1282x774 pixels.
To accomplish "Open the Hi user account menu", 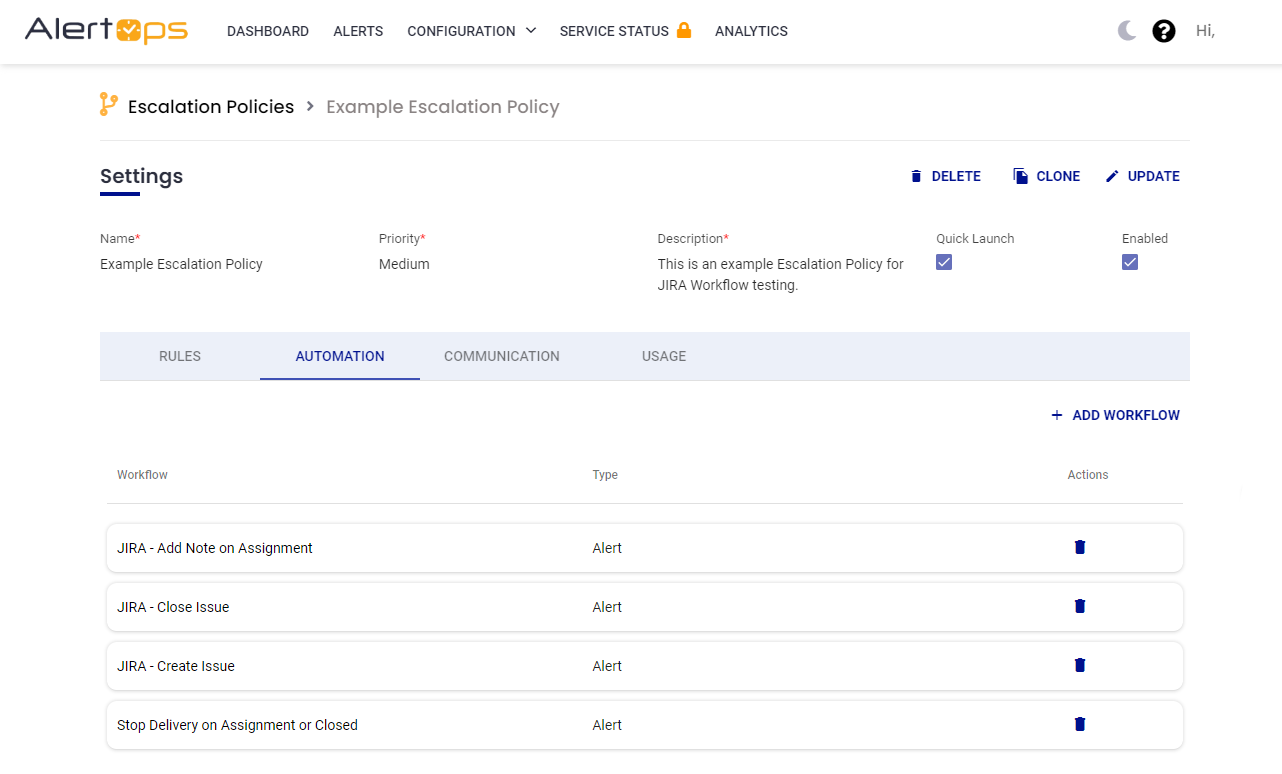I will point(1205,31).
